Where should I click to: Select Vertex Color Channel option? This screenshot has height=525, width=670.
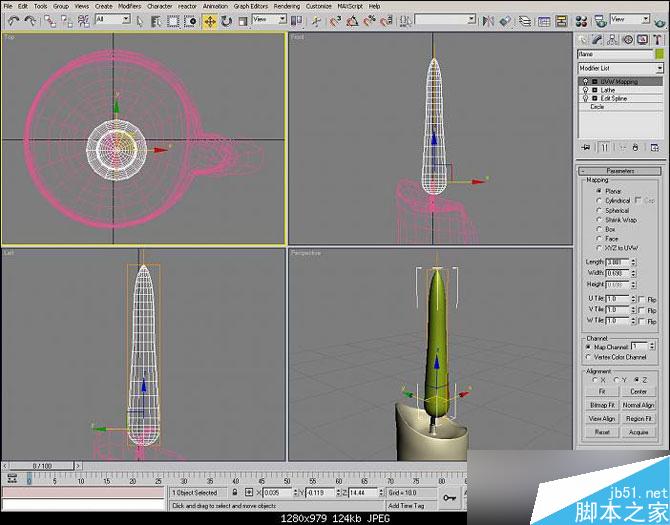[x=588, y=357]
